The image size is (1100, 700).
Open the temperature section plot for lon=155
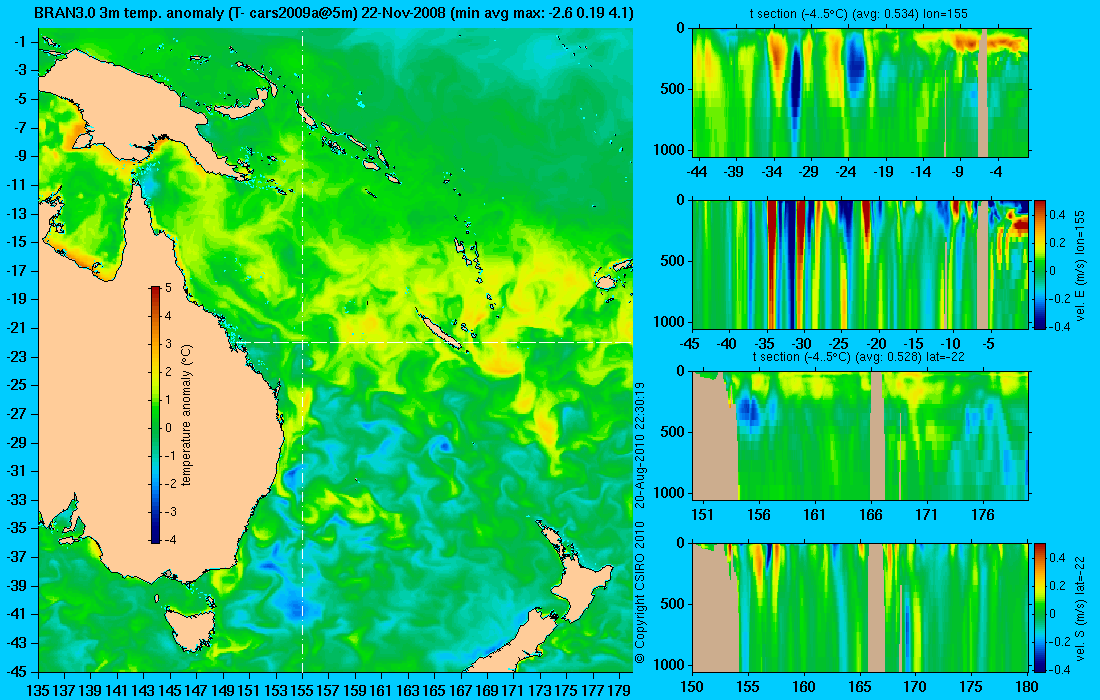coord(861,92)
